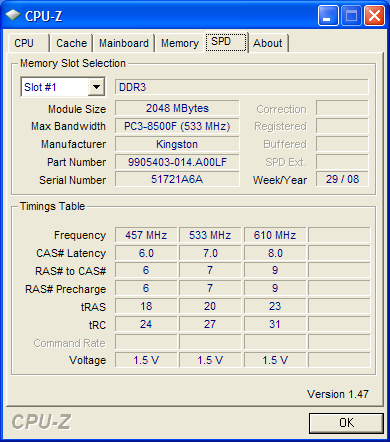
Task: Click the Slot #1 combo box text
Action: coord(40,87)
